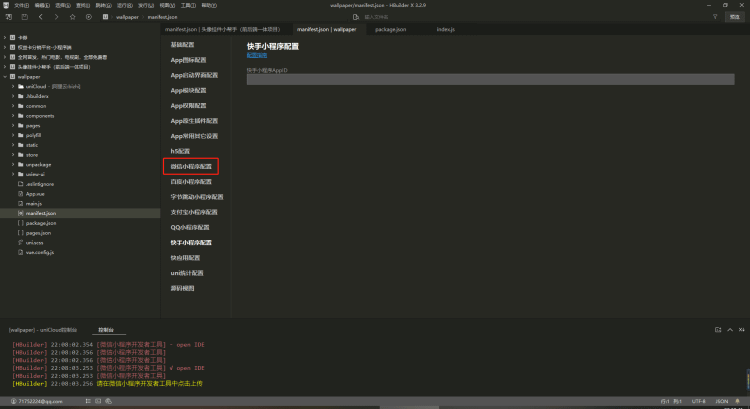Open 基础配置 settings section
The image size is (750, 409).
182,44
